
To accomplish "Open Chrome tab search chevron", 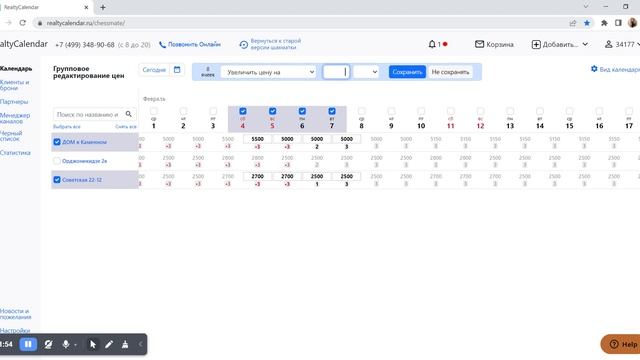I will (586, 7).
